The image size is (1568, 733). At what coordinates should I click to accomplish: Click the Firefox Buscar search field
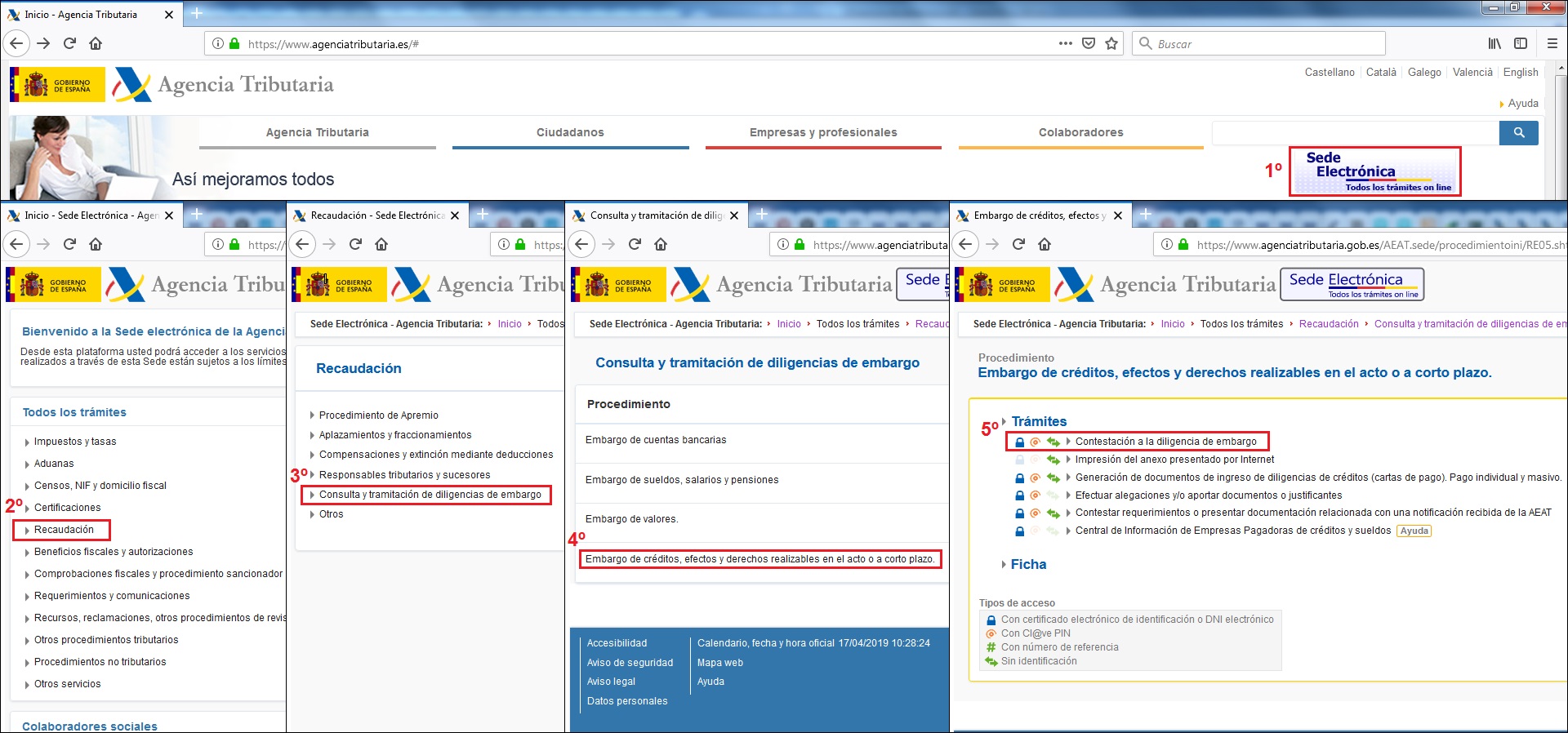coord(1258,43)
